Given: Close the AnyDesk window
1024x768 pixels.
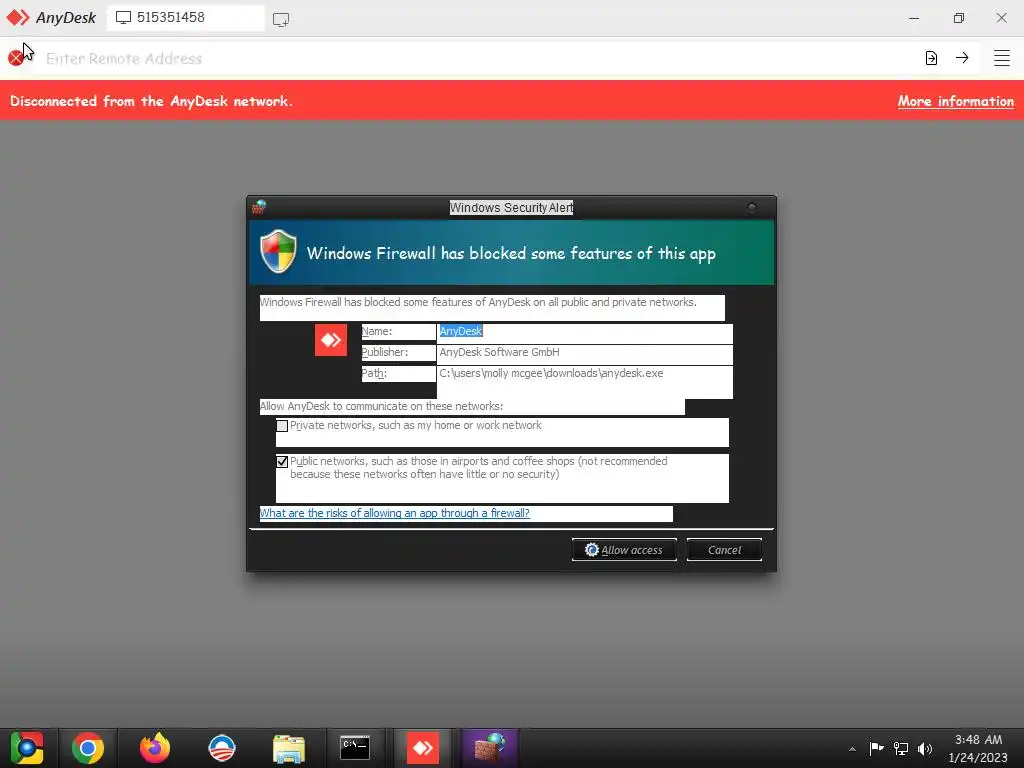Looking at the screenshot, I should [1001, 18].
